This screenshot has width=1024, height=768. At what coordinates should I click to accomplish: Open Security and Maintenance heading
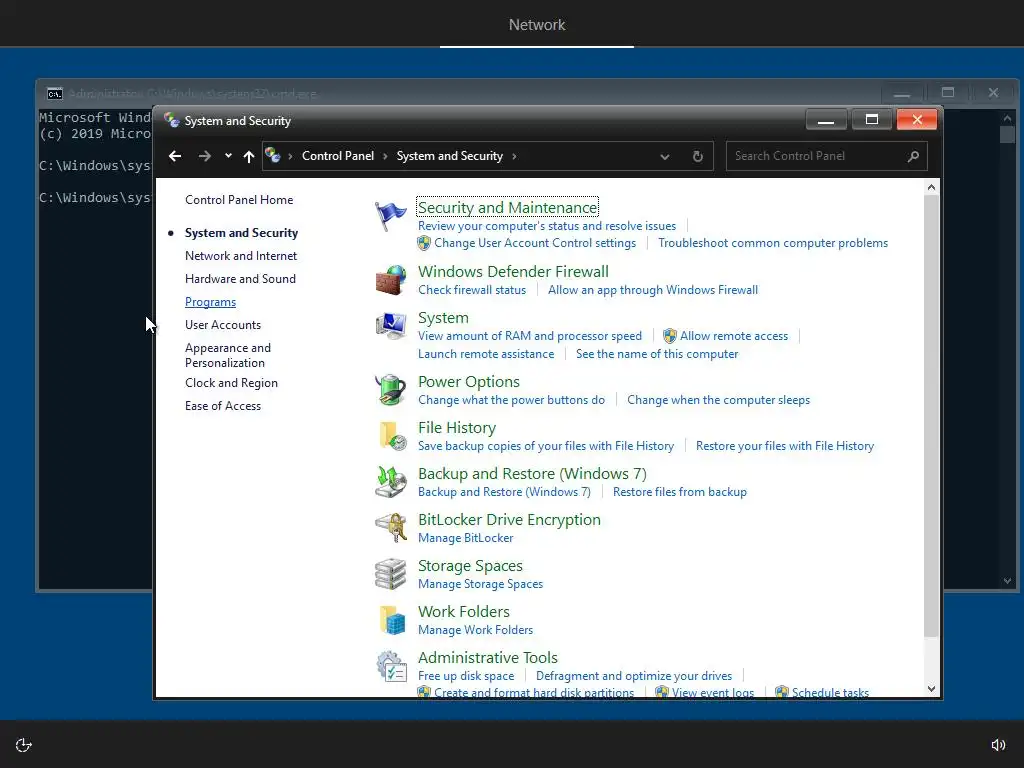pos(507,207)
